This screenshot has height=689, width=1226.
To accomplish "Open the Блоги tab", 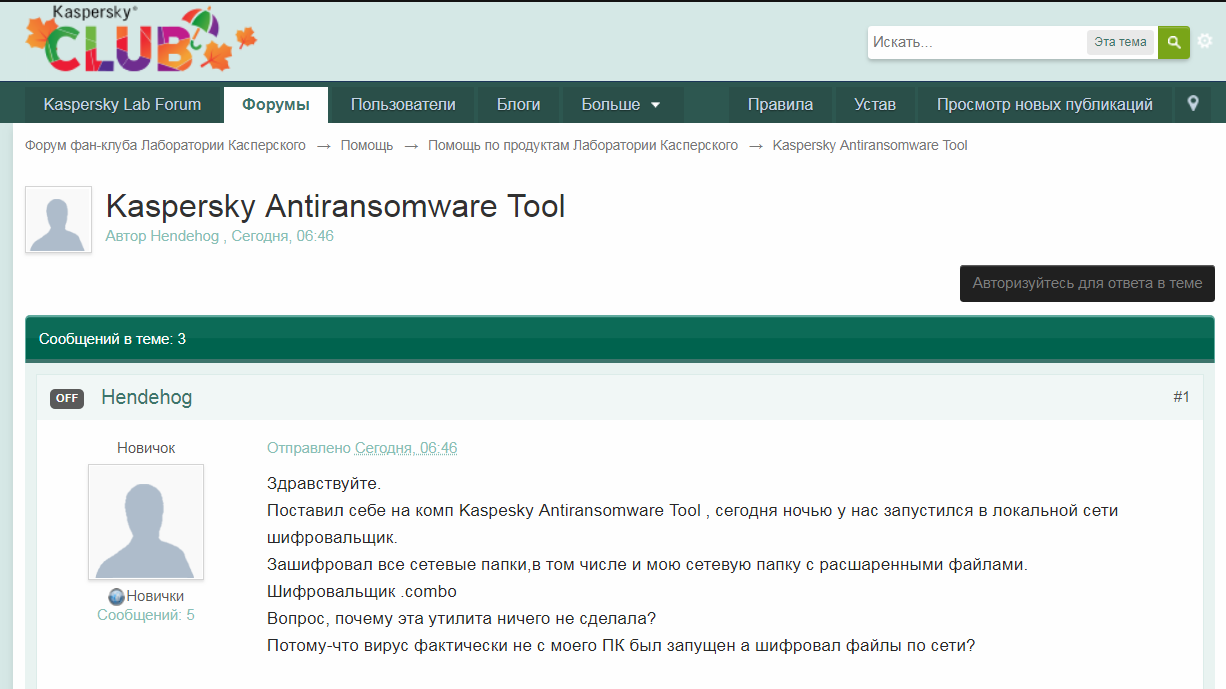I will pos(518,104).
